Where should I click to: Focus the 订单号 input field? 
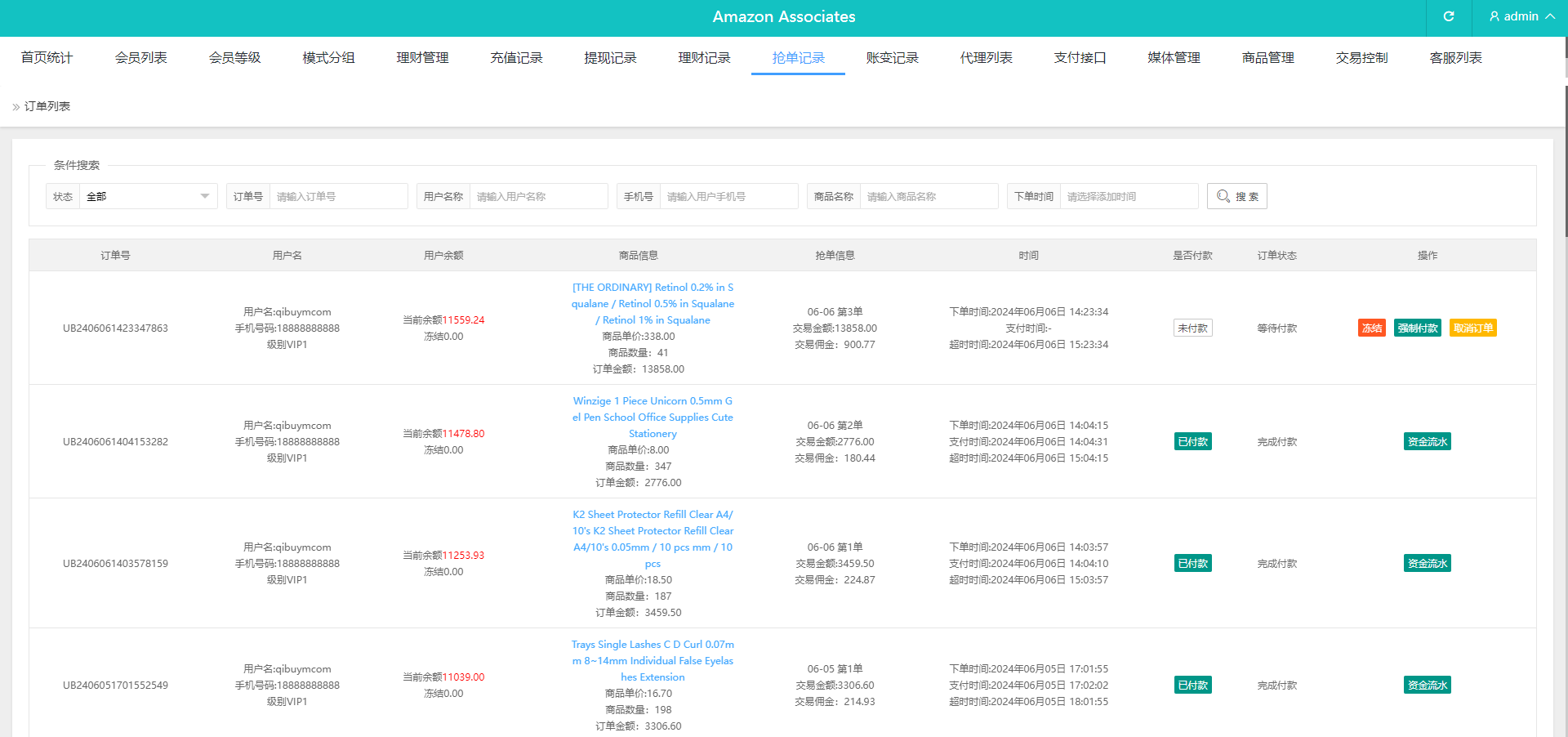(x=338, y=196)
